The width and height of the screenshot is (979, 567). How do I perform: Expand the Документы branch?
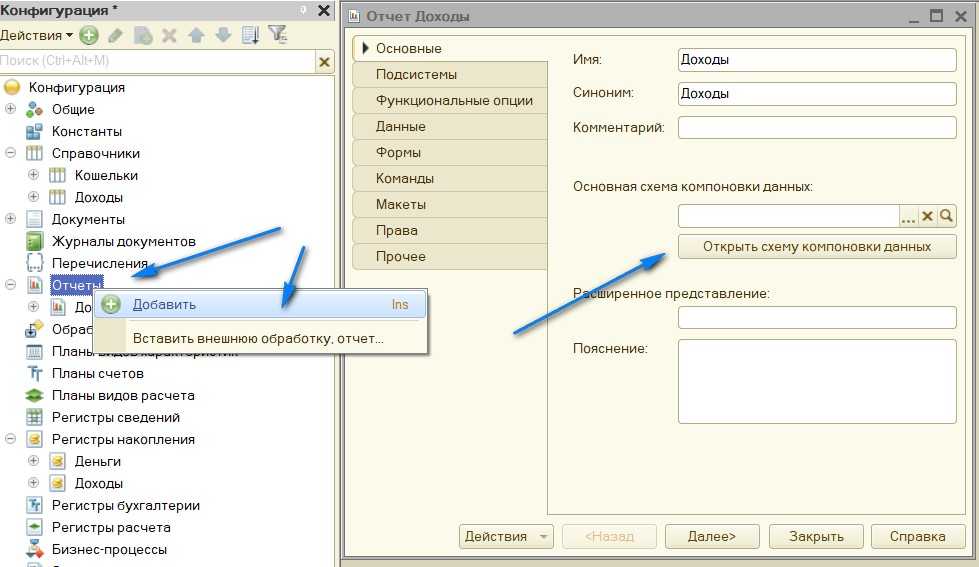[11, 219]
